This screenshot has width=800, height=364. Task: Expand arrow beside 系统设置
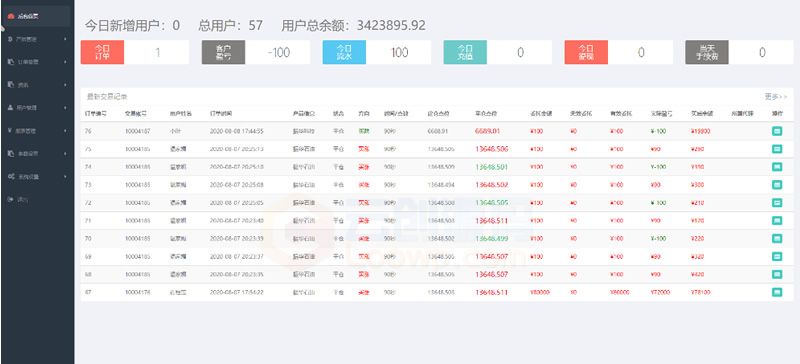coord(65,176)
